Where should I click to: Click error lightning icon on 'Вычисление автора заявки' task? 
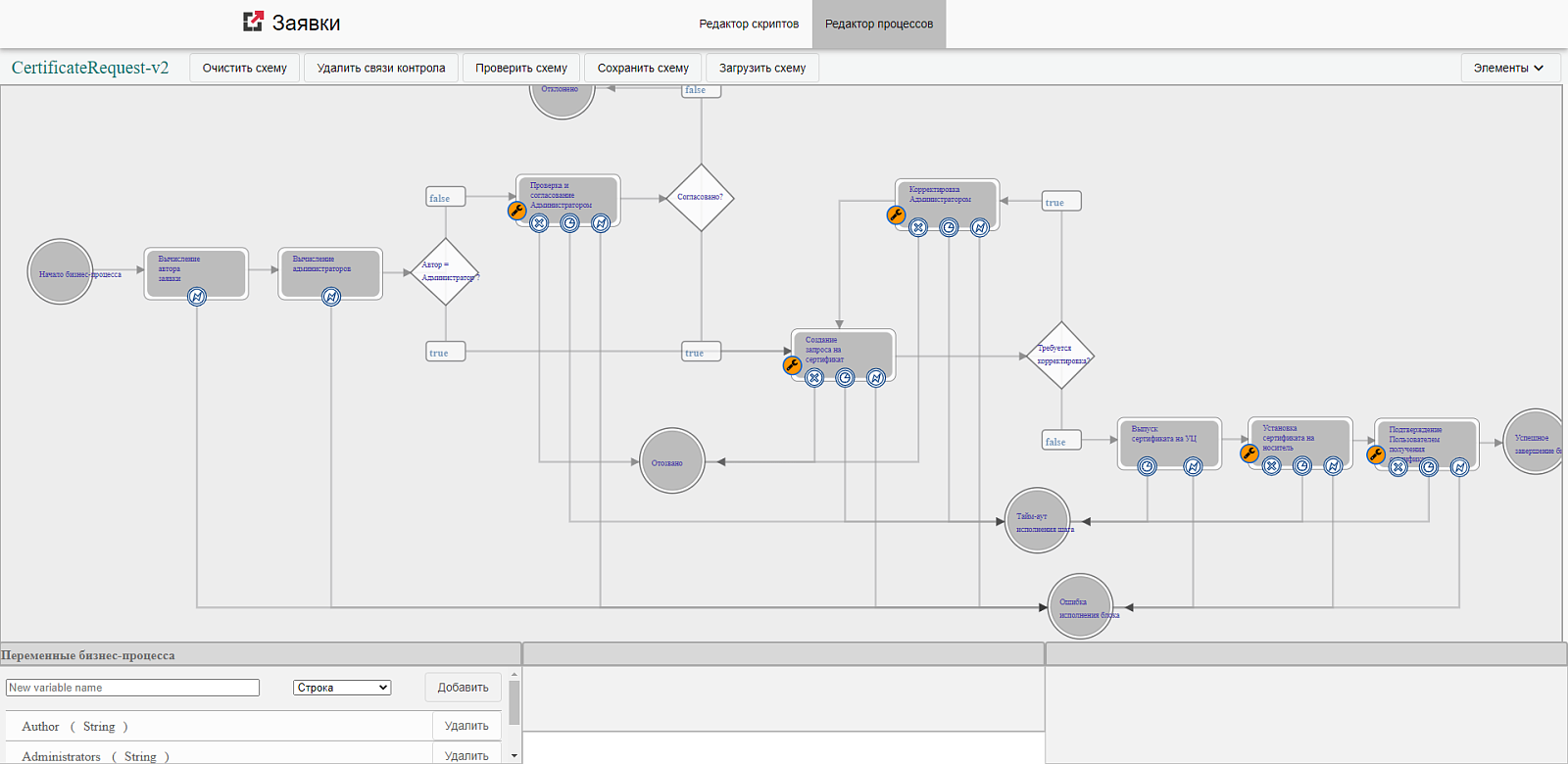197,296
